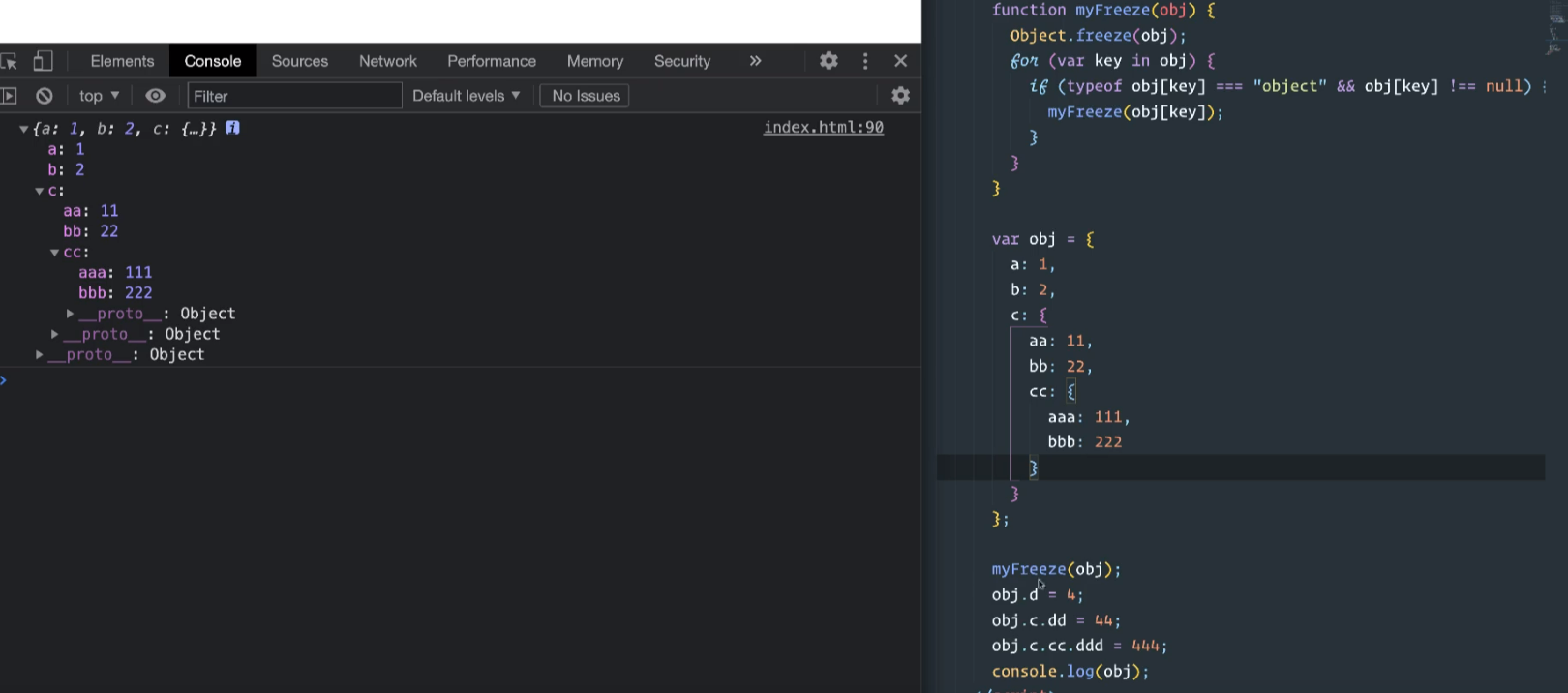Click the 'console.log(obj);' code line
This screenshot has height=693, width=1568.
[1070, 671]
